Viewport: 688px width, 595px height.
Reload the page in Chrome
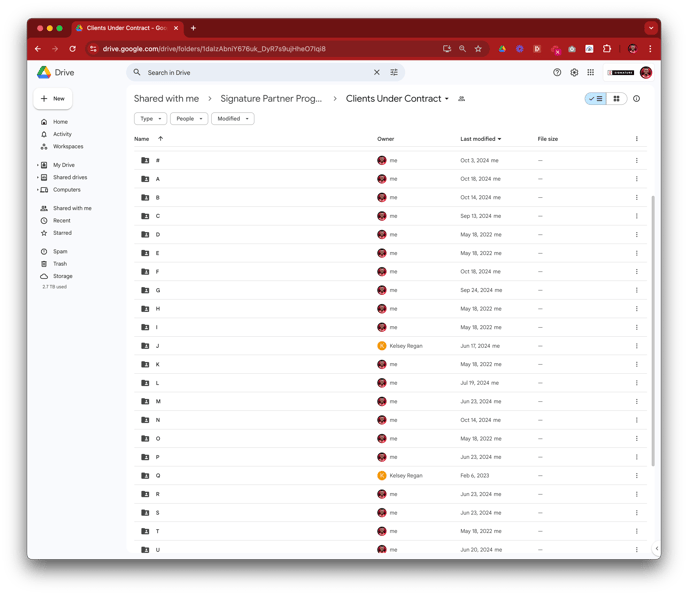[73, 48]
